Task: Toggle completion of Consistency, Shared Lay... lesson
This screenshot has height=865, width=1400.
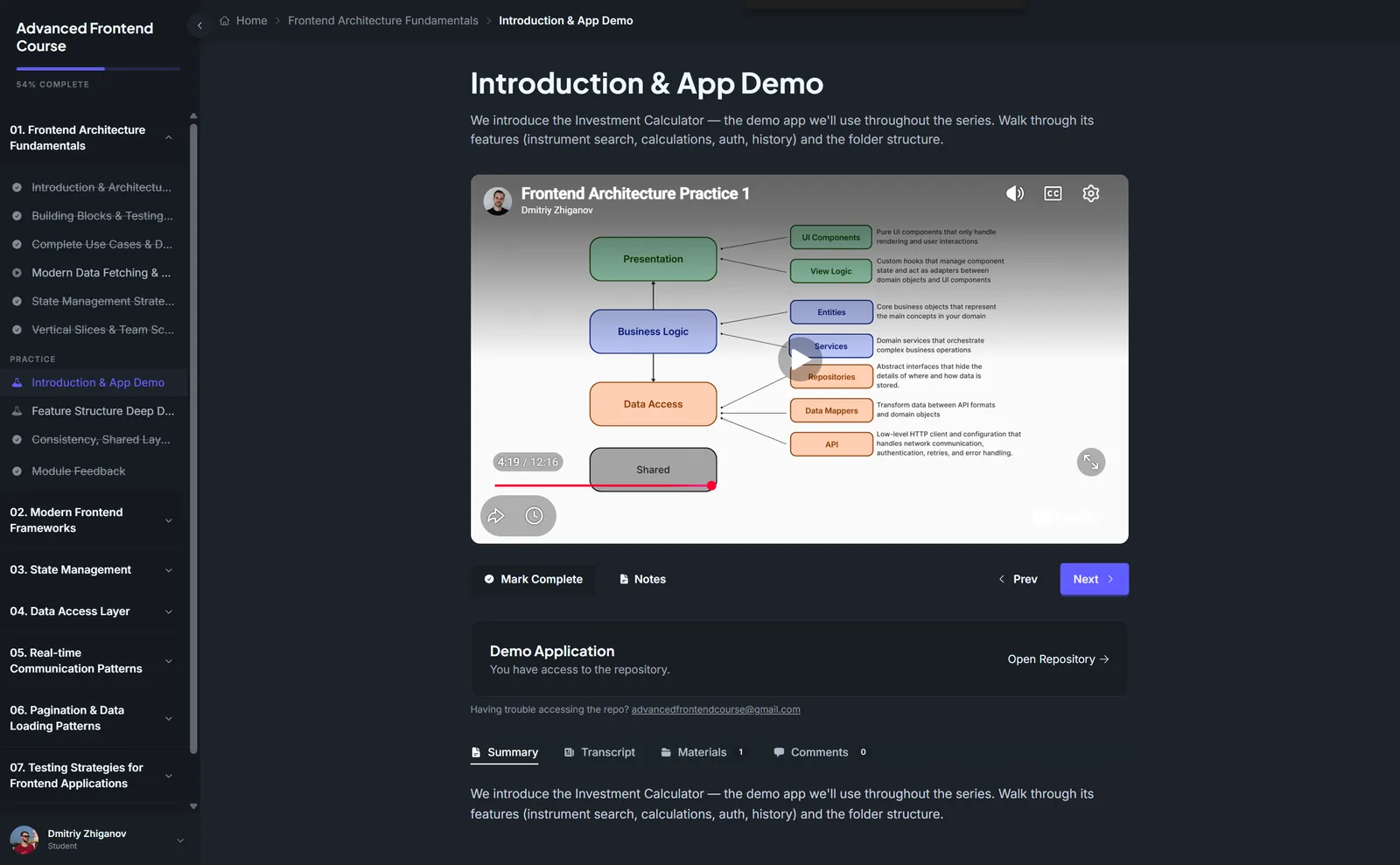Action: (x=17, y=440)
